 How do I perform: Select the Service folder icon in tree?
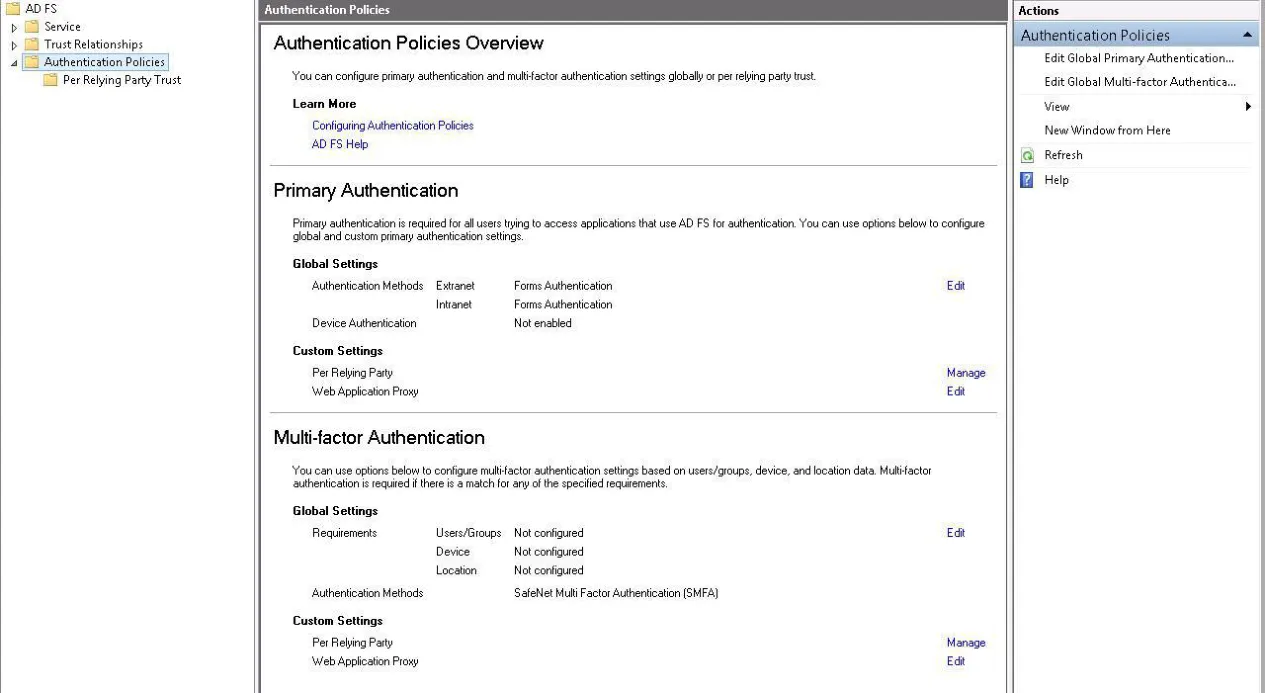pyautogui.click(x=32, y=27)
